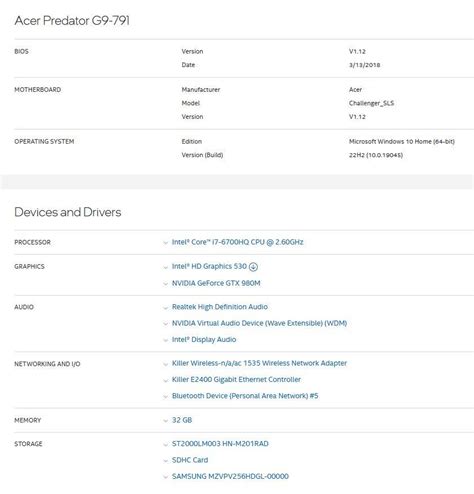Open the Killer Wireless 1535 Network Adapter link
This screenshot has height=494, width=474.
pos(259,363)
